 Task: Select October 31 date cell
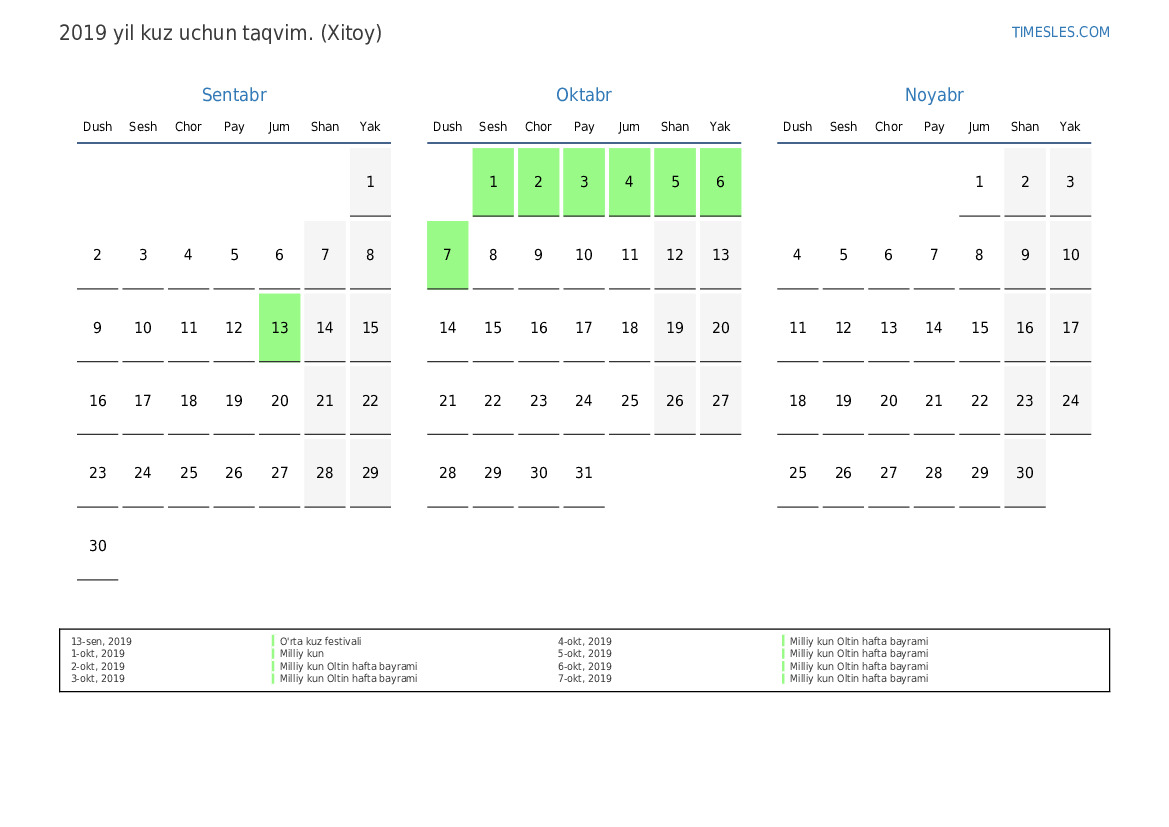click(584, 473)
